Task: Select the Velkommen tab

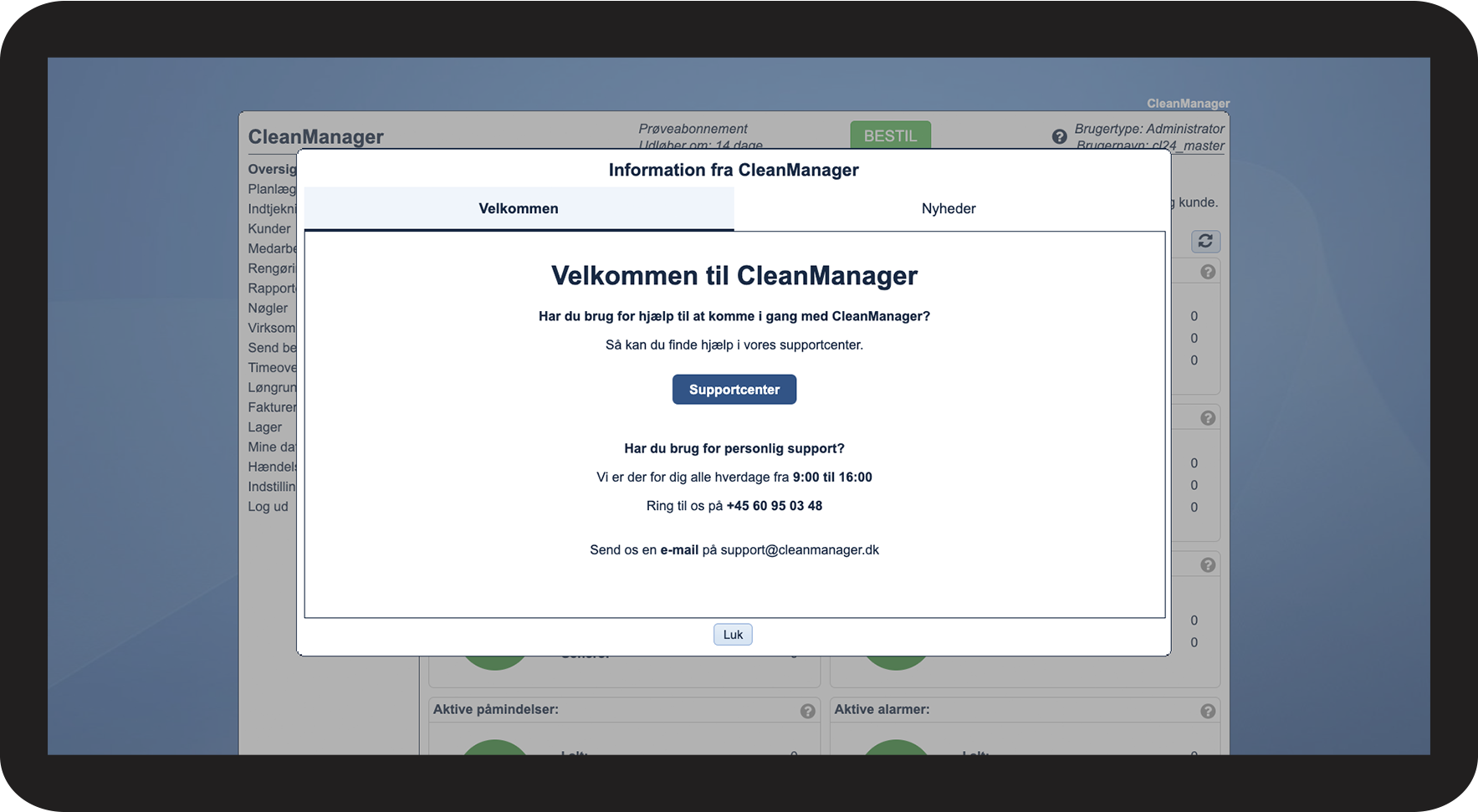Action: click(519, 208)
